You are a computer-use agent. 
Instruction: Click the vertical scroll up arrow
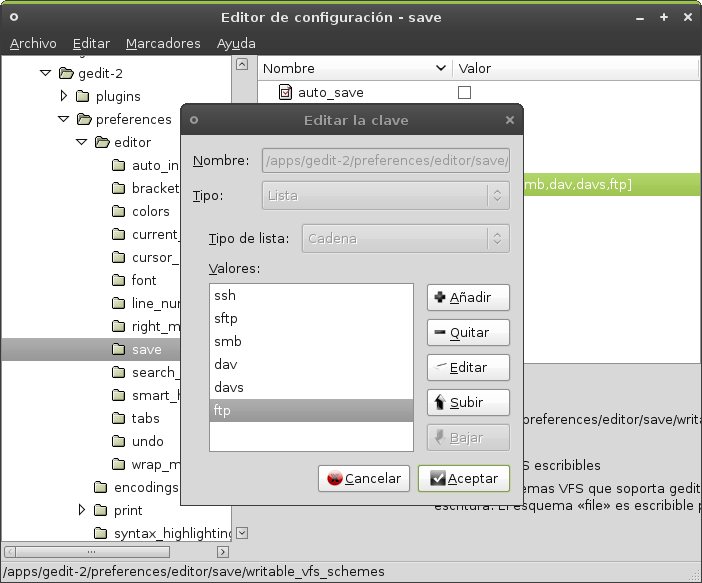(242, 64)
